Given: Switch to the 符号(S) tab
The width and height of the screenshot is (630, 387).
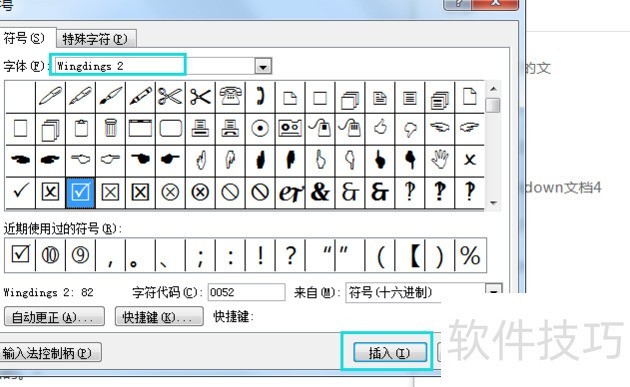Looking at the screenshot, I should click(24, 38).
